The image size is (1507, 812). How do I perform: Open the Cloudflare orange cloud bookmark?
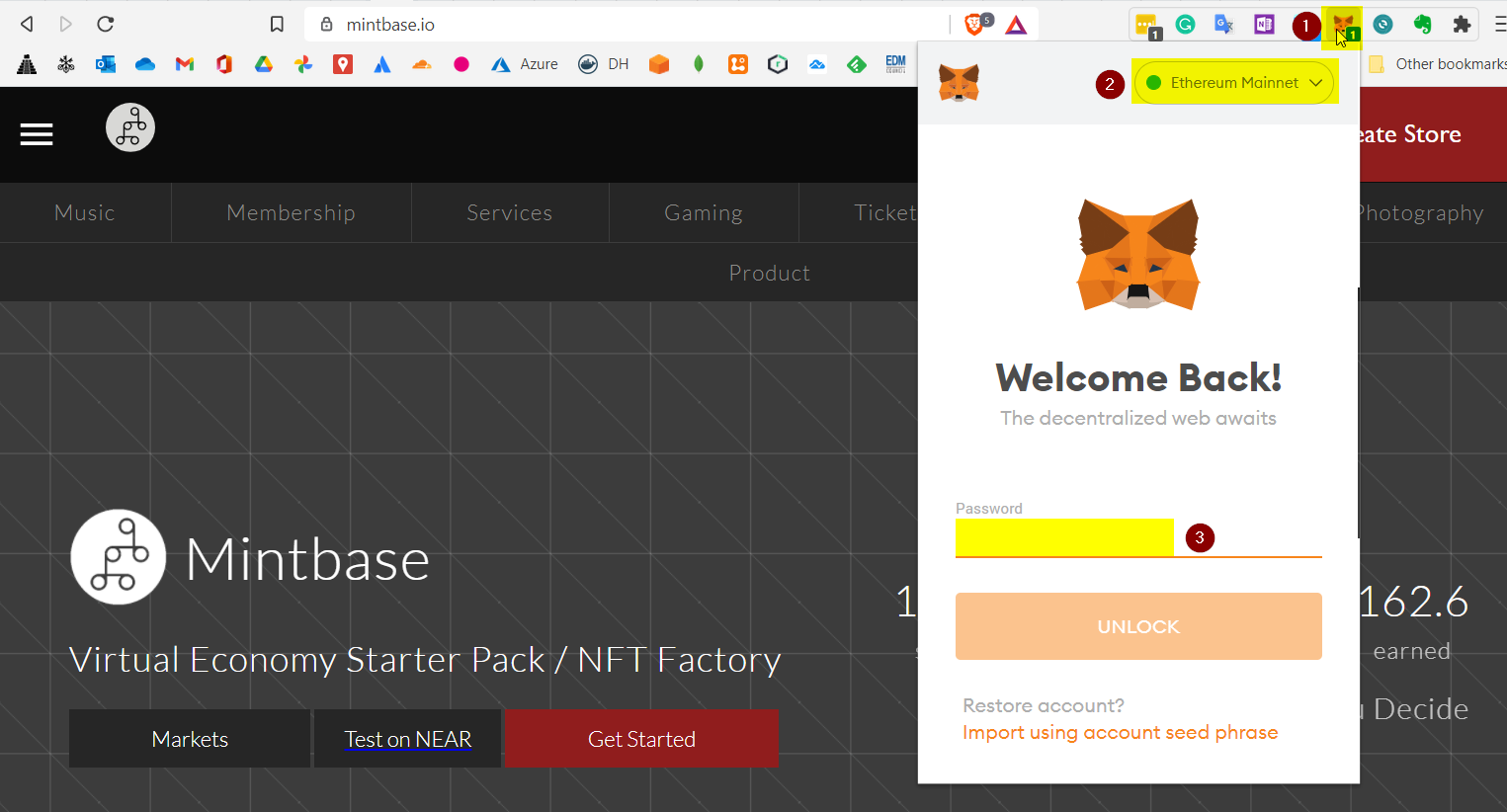[x=422, y=64]
